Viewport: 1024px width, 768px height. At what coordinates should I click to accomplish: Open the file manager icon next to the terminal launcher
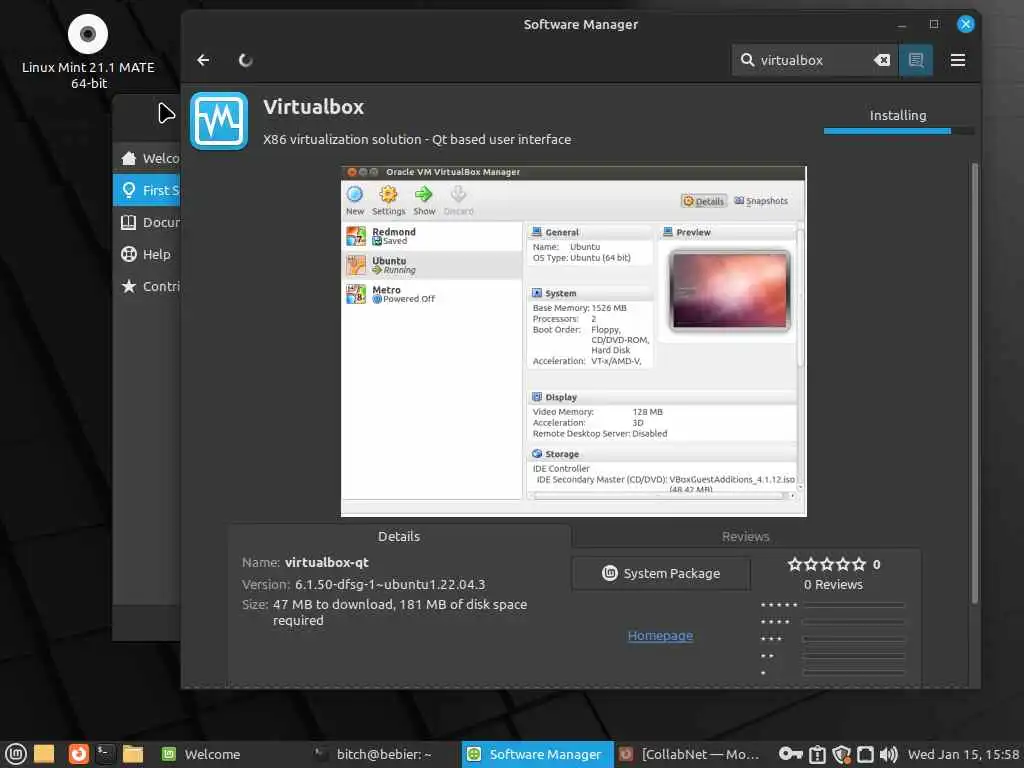(133, 754)
